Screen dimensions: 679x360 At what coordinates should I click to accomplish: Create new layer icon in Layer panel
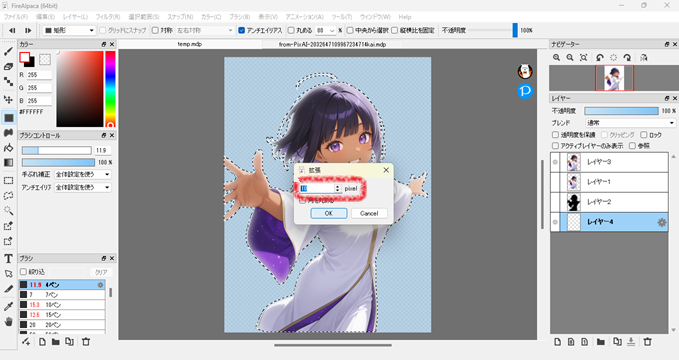pyautogui.click(x=557, y=342)
